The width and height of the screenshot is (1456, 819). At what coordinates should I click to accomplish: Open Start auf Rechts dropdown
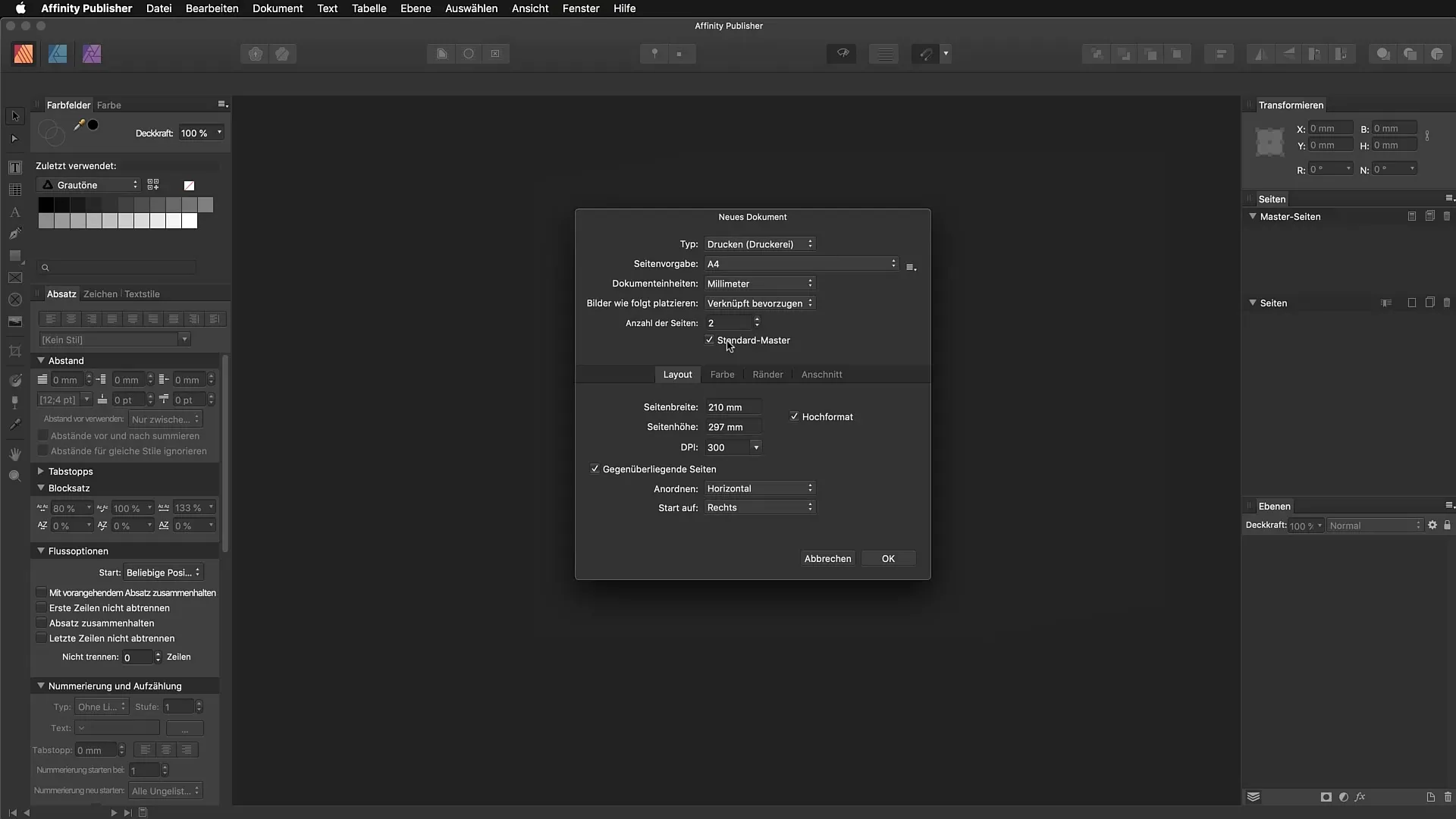click(x=760, y=507)
